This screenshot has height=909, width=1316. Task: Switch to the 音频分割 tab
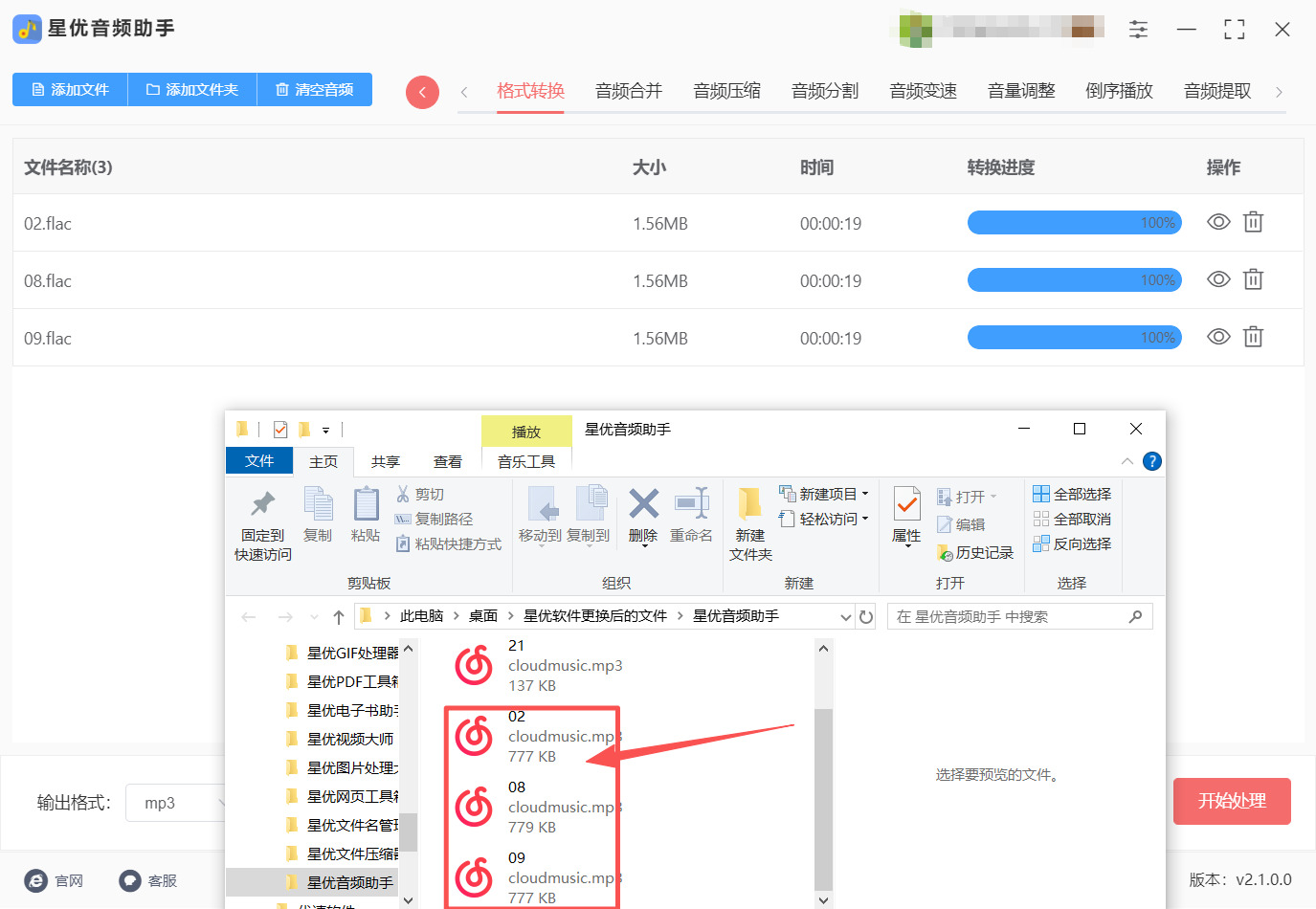[x=825, y=91]
